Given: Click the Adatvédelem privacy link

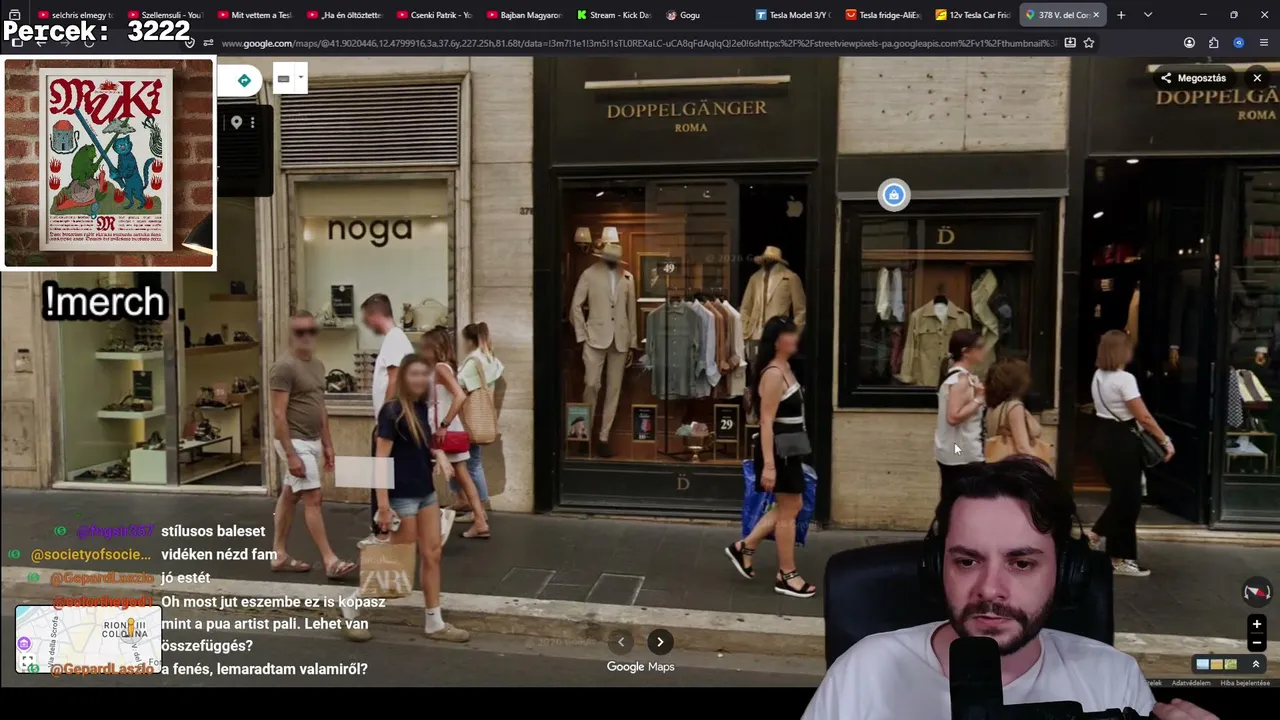Looking at the screenshot, I should (x=1189, y=683).
